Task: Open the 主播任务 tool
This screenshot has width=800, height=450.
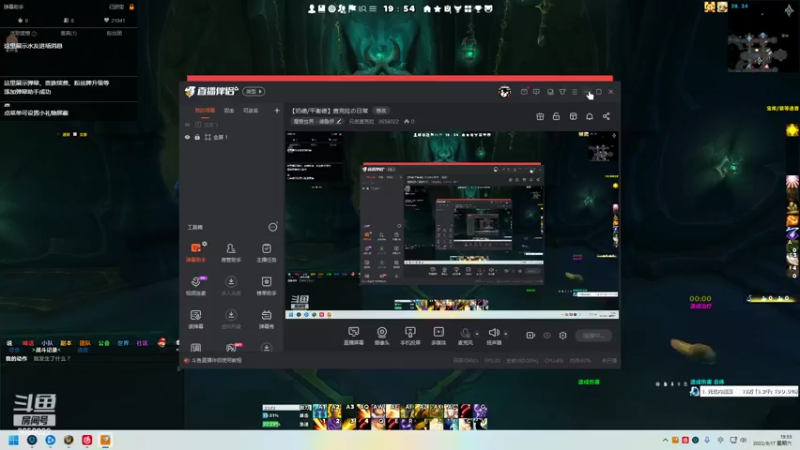Action: [x=266, y=252]
